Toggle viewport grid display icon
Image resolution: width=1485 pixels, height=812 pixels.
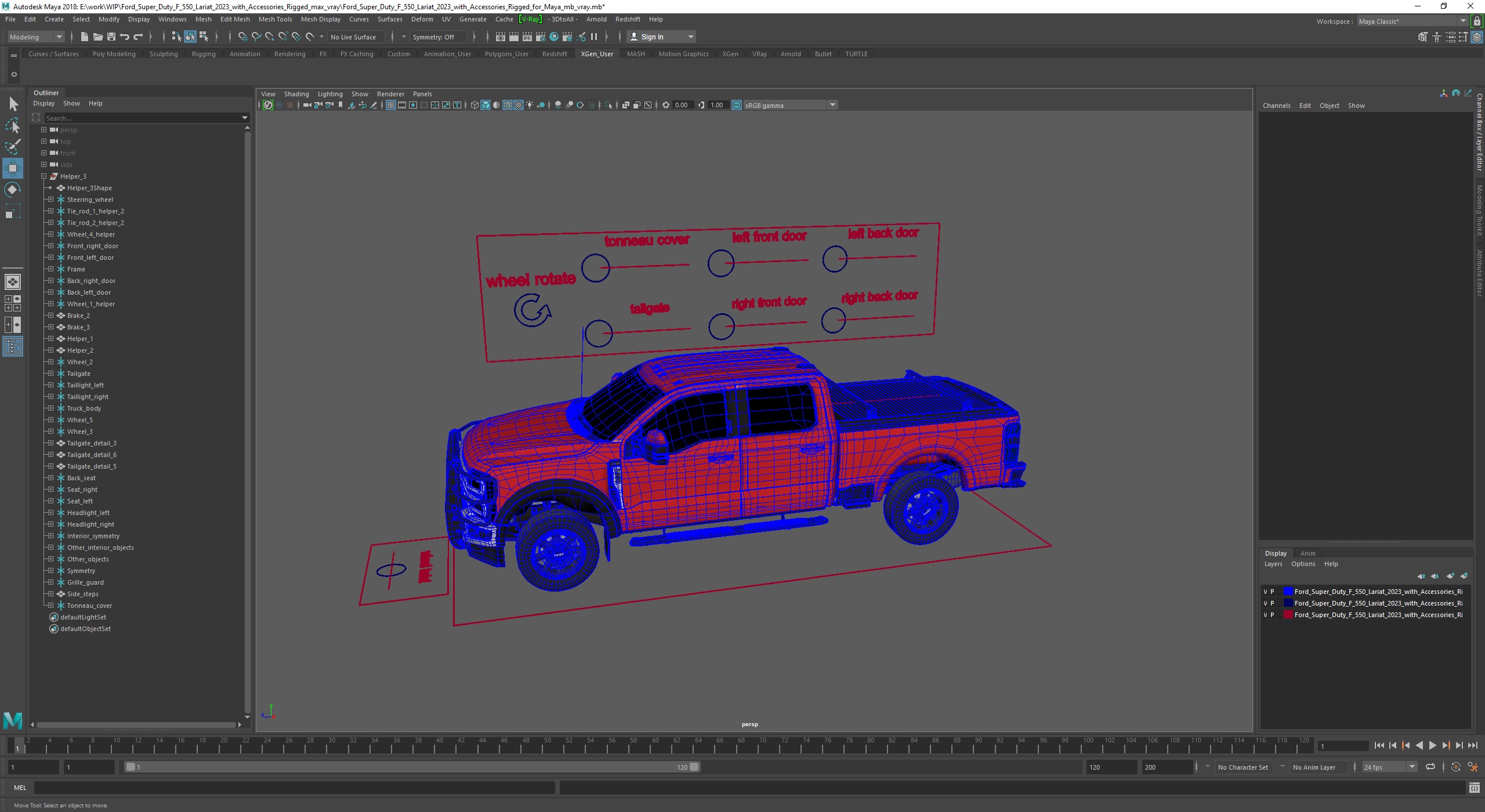click(x=391, y=105)
